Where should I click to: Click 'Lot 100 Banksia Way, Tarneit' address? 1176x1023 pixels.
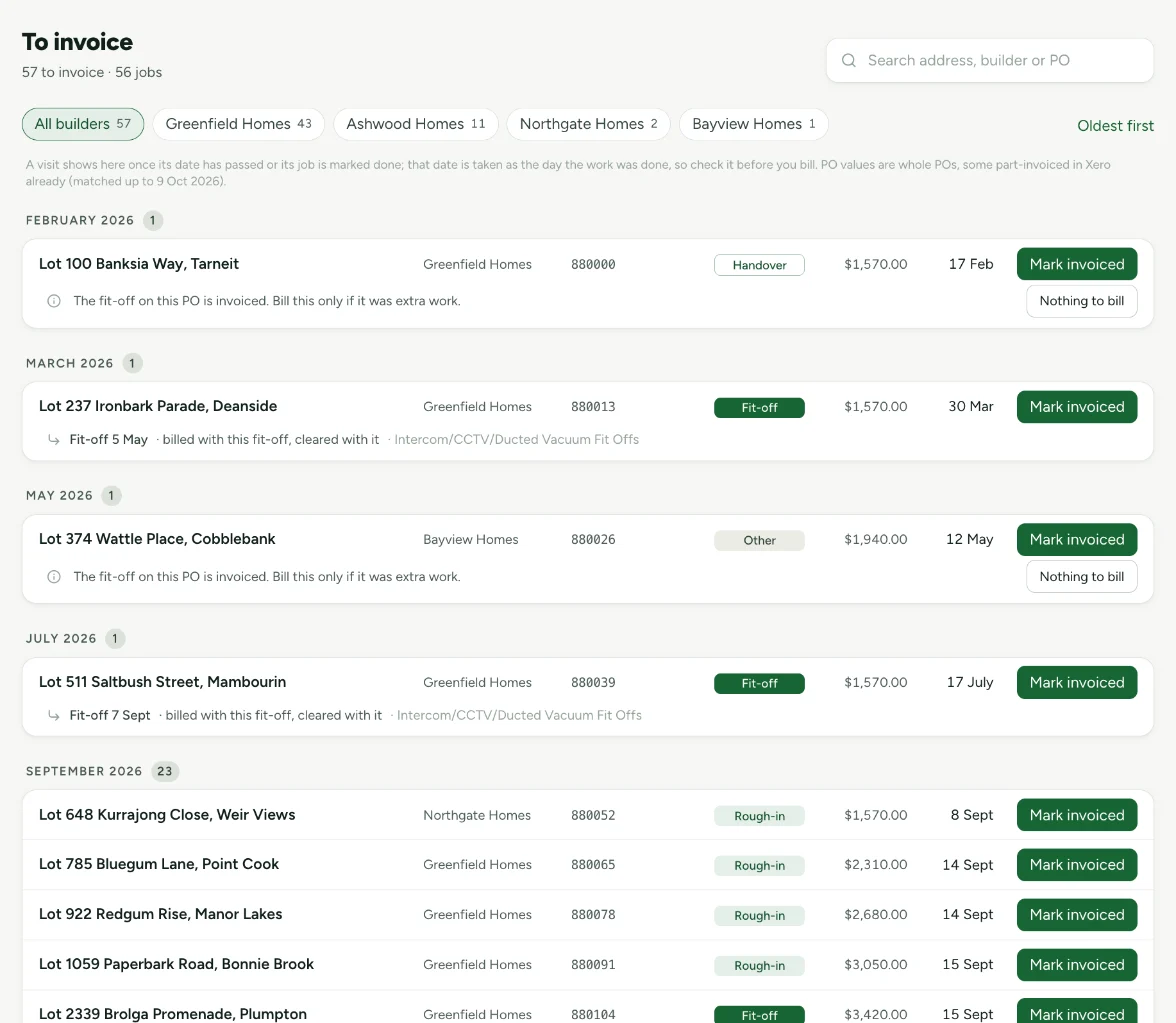click(139, 264)
